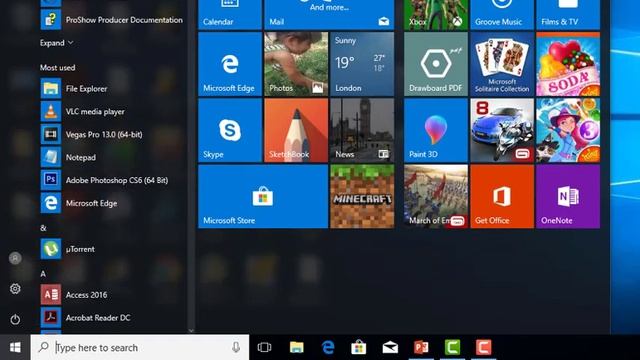Image resolution: width=640 pixels, height=360 pixels.
Task: Open the Mail tile
Action: click(329, 15)
